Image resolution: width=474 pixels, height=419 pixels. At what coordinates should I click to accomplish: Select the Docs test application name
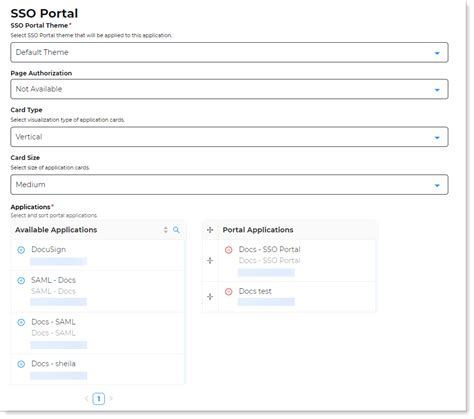[255, 291]
